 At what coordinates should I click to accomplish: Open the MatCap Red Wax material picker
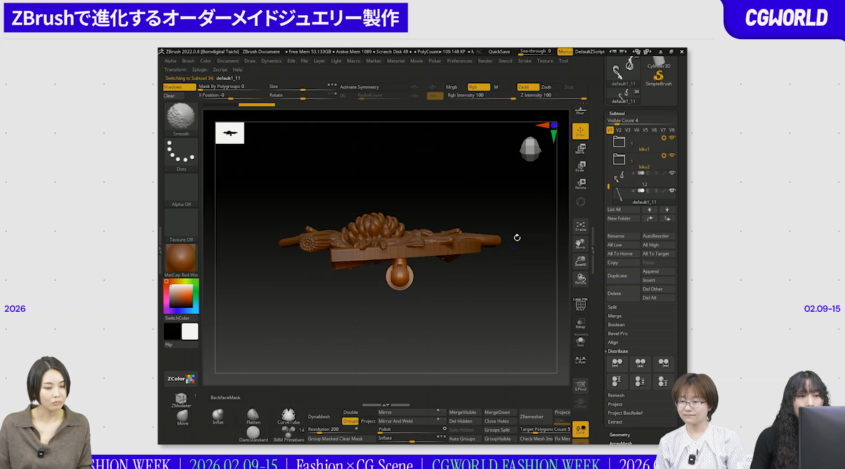[181, 258]
